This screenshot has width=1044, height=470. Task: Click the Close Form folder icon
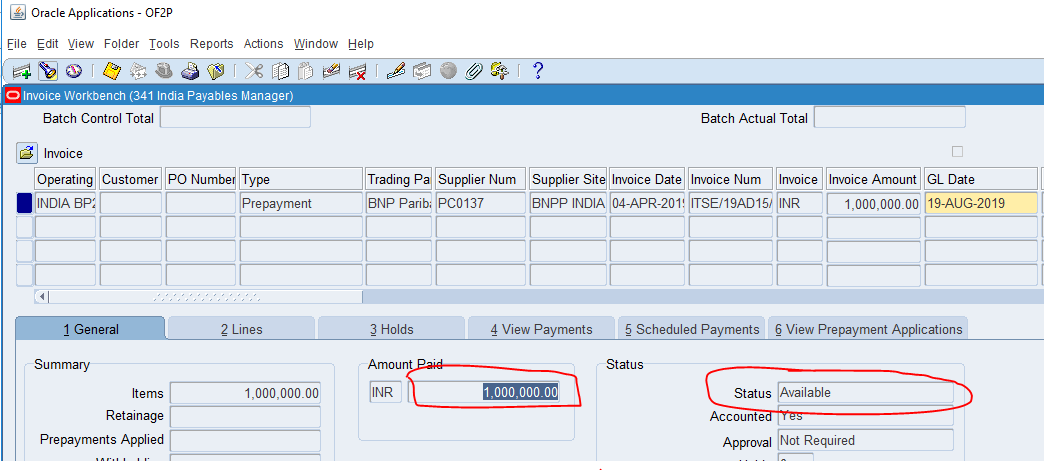coord(216,71)
